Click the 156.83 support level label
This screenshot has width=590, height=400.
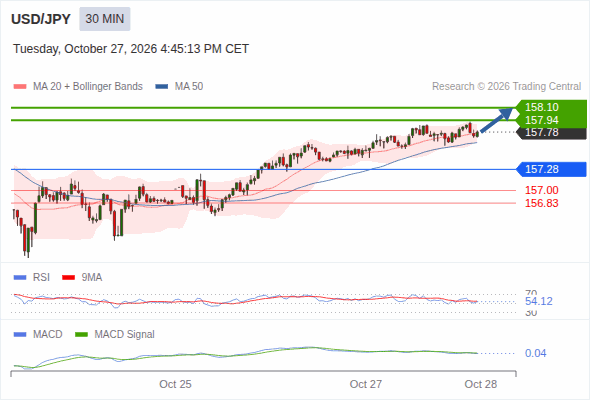pyautogui.click(x=541, y=203)
